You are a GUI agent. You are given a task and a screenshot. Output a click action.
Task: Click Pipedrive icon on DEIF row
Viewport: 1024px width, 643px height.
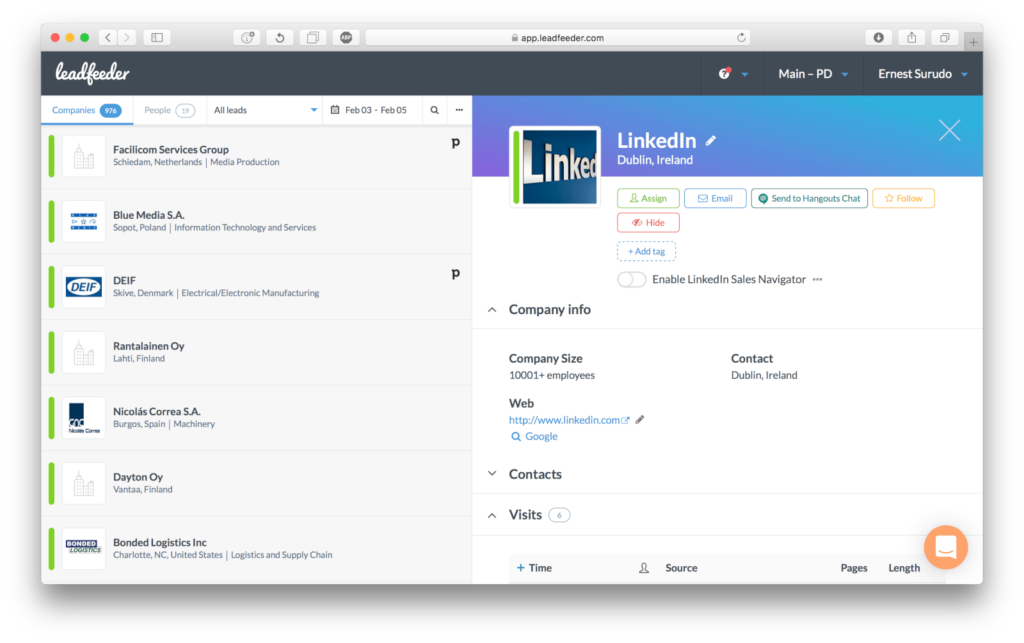pyautogui.click(x=456, y=274)
